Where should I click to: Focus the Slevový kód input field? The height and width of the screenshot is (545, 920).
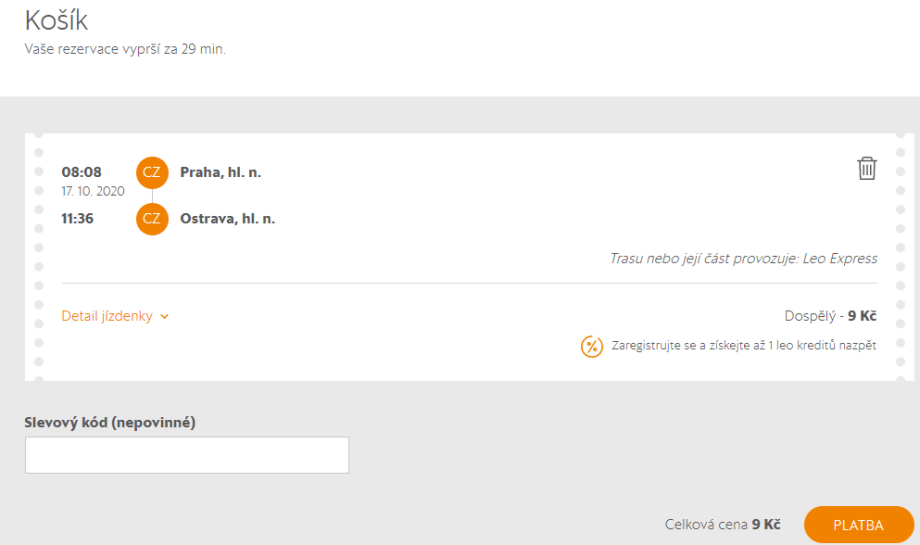[187, 455]
